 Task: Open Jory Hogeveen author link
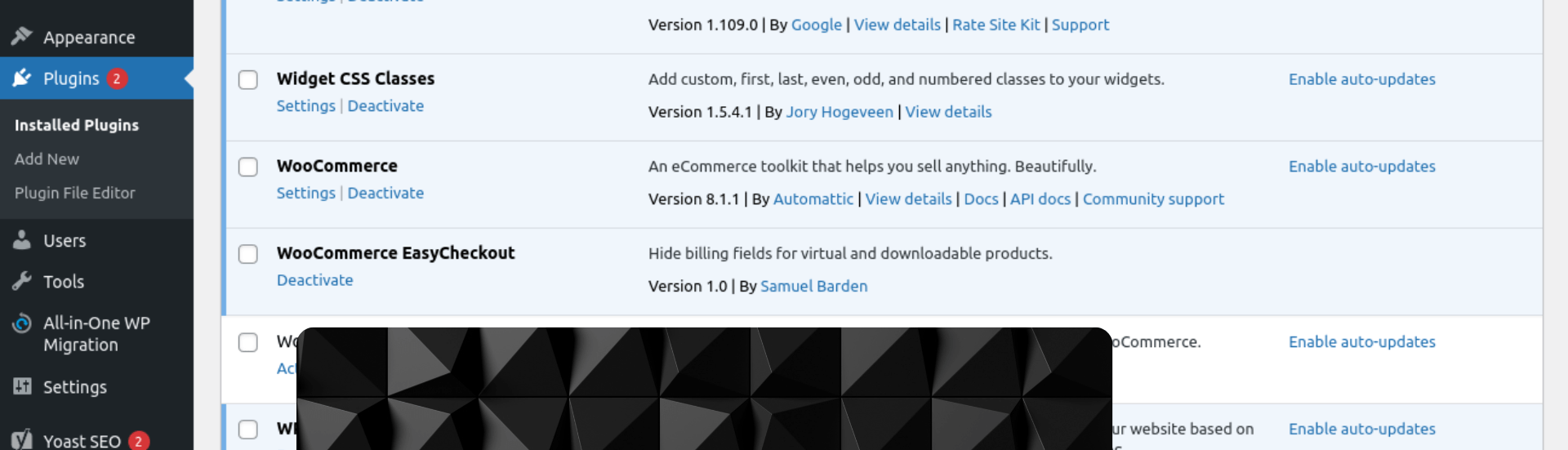click(x=840, y=112)
